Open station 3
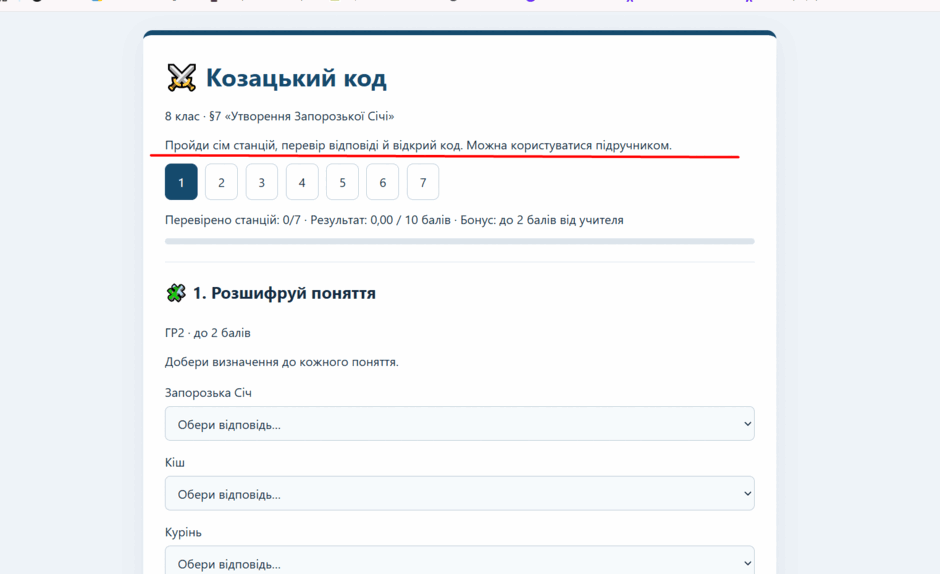This screenshot has width=940, height=574. point(261,182)
